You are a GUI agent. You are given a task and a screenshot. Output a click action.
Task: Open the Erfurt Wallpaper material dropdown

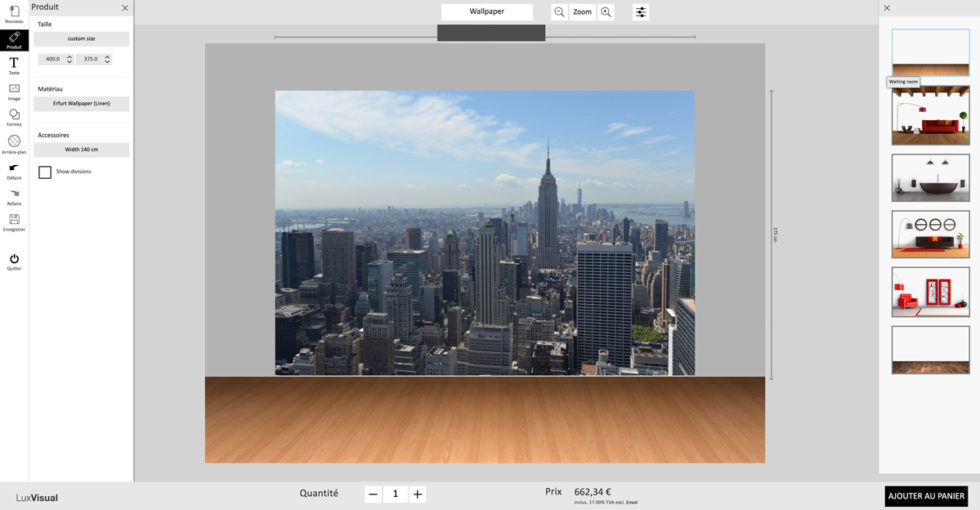pos(81,103)
